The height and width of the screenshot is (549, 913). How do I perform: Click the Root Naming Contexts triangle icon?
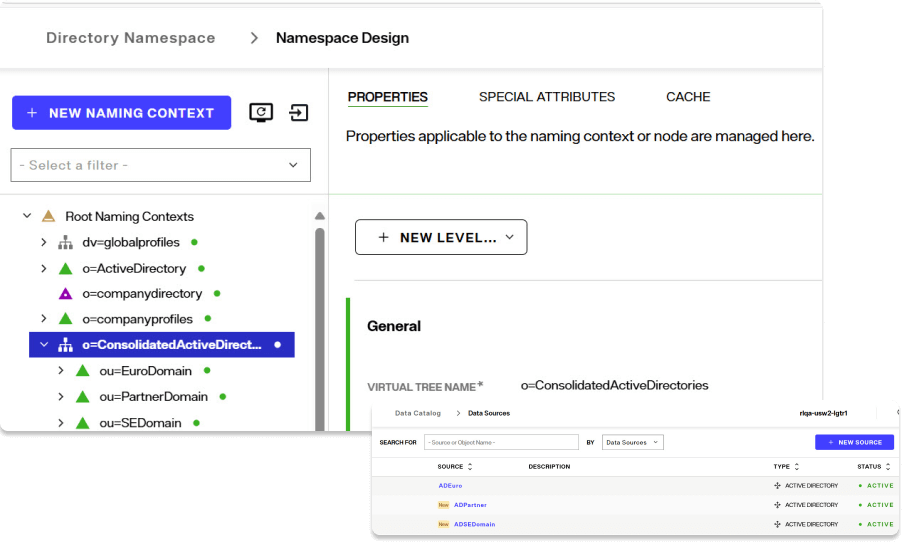48,216
